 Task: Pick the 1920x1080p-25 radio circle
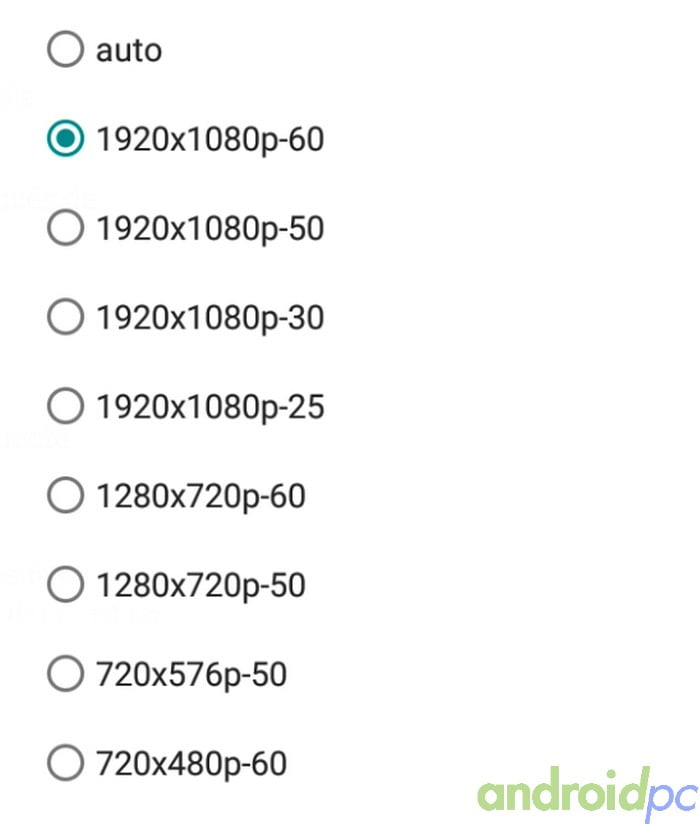click(x=65, y=407)
